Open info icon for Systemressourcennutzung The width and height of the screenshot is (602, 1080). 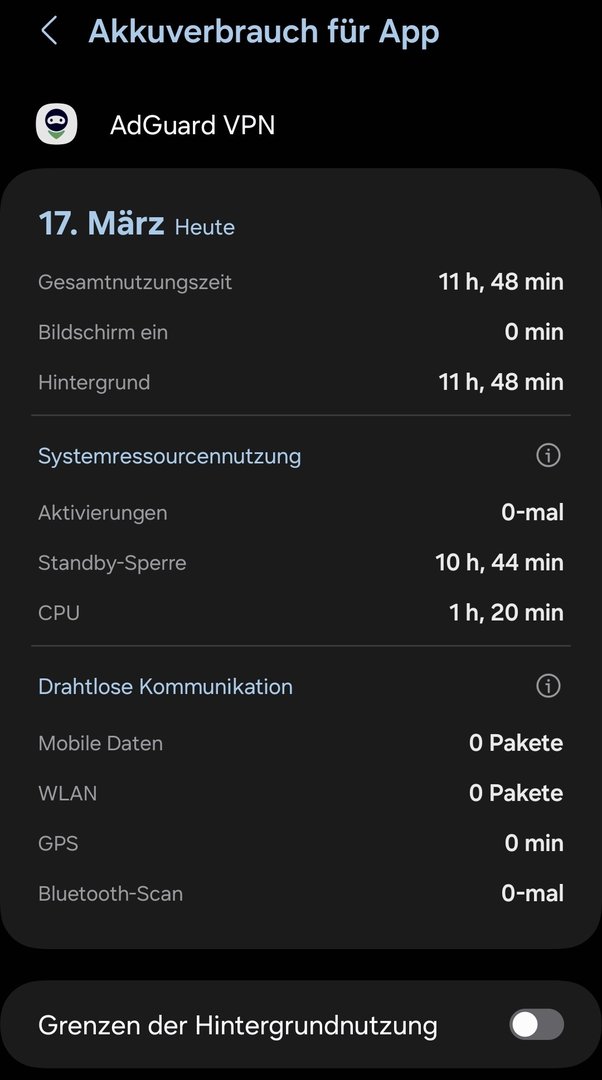tap(548, 456)
